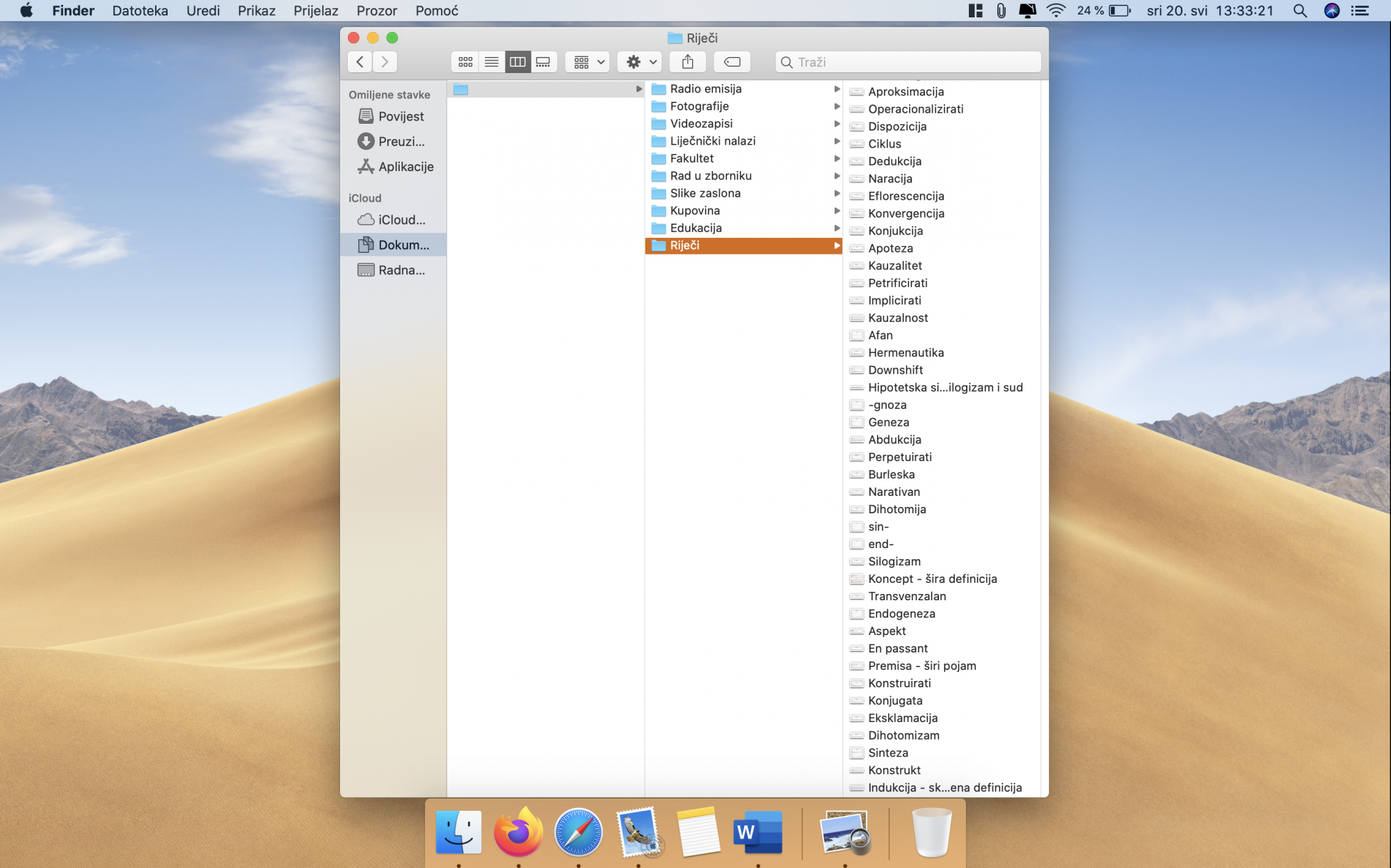Open the Action gear dropdown menu
Viewport: 1391px width, 868px height.
[x=640, y=62]
